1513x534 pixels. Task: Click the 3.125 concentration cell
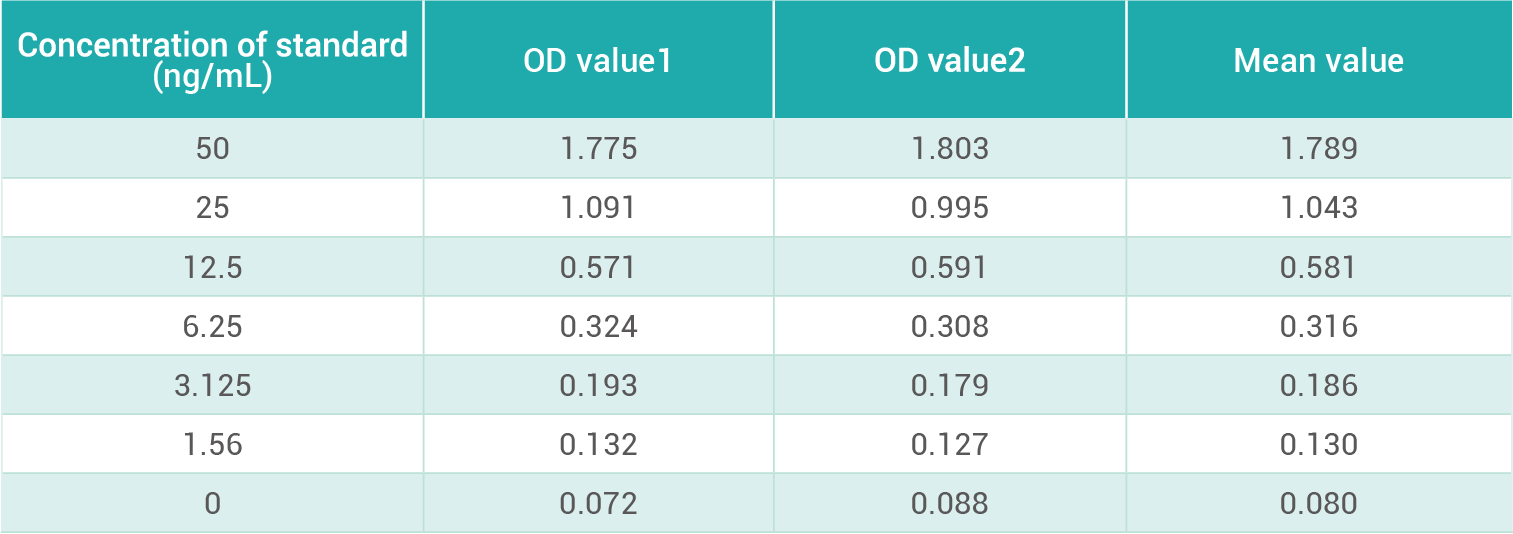coord(212,385)
